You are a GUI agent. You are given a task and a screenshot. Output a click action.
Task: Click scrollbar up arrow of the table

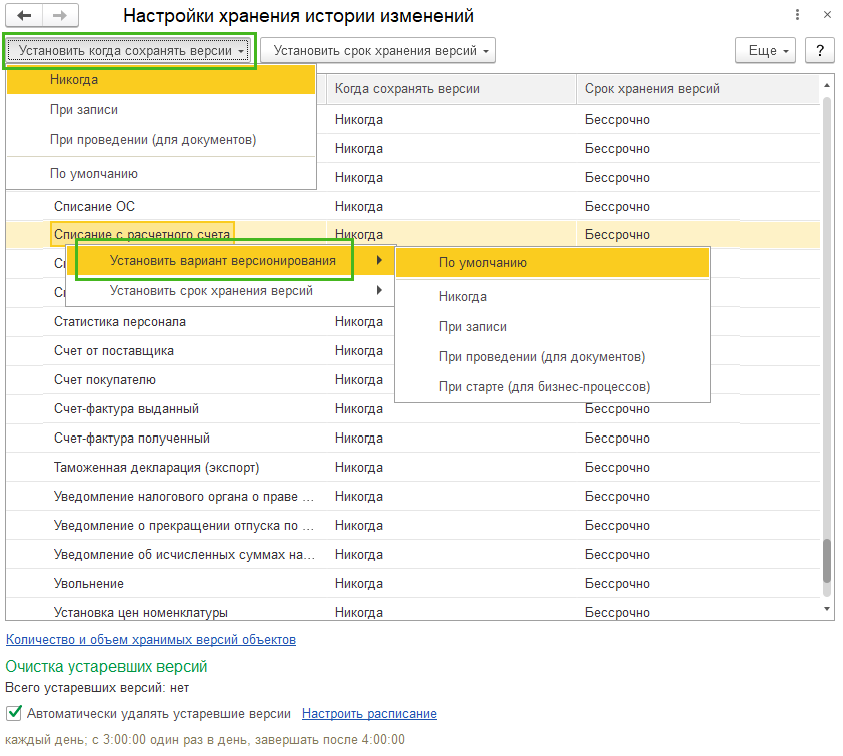[x=827, y=85]
